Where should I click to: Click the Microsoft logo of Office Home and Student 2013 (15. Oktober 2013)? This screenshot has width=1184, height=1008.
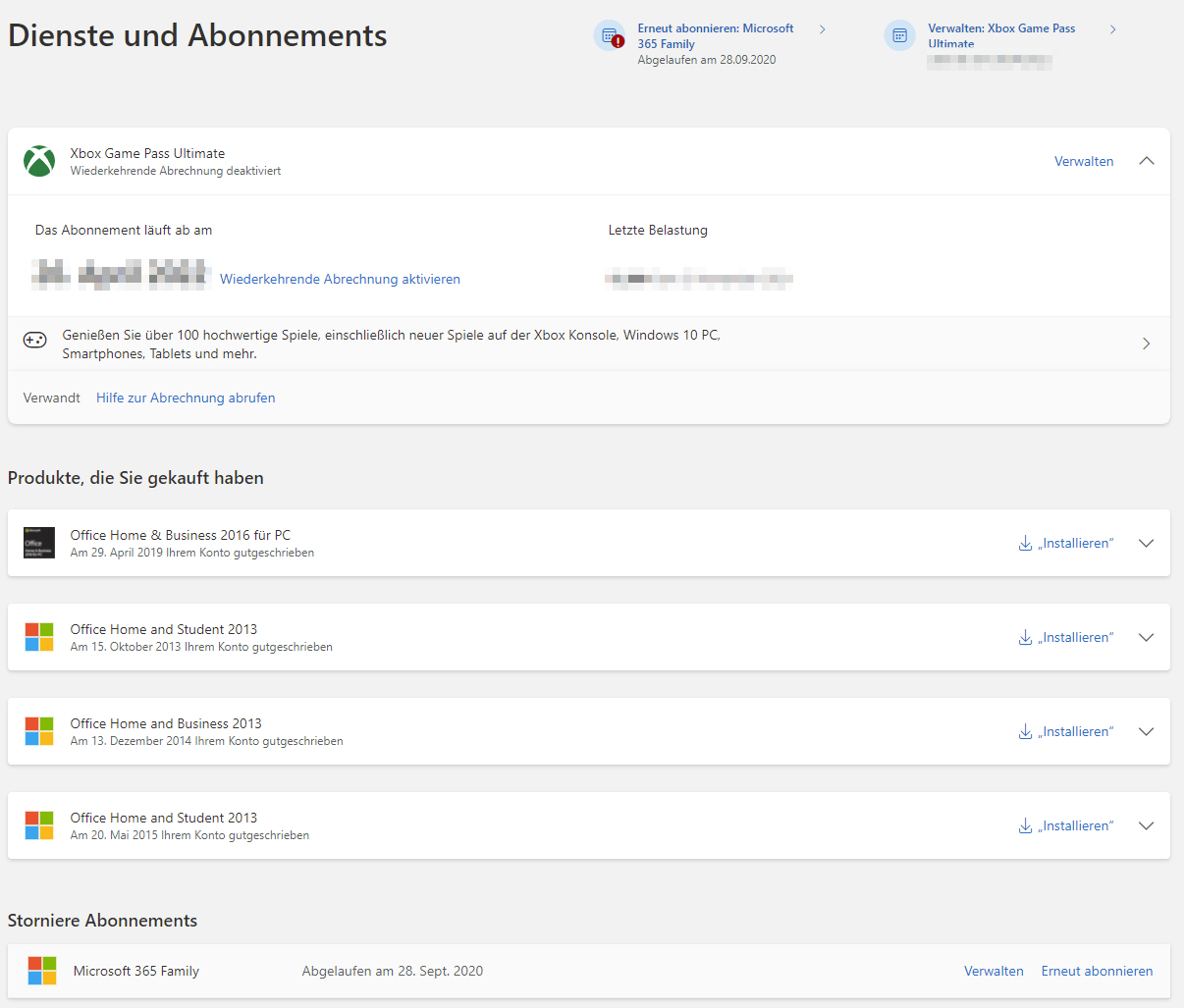click(x=39, y=637)
